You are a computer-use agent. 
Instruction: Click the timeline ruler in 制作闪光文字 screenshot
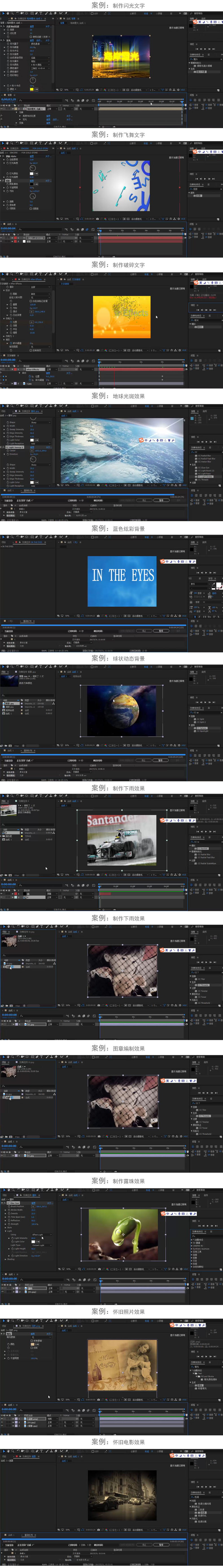(x=141, y=102)
